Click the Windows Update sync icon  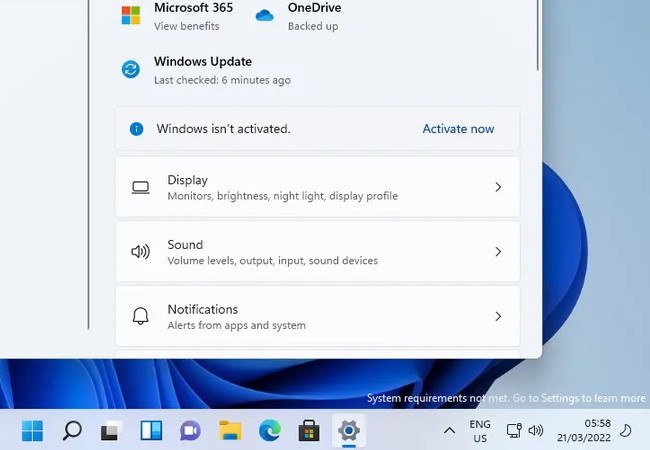[x=131, y=69]
